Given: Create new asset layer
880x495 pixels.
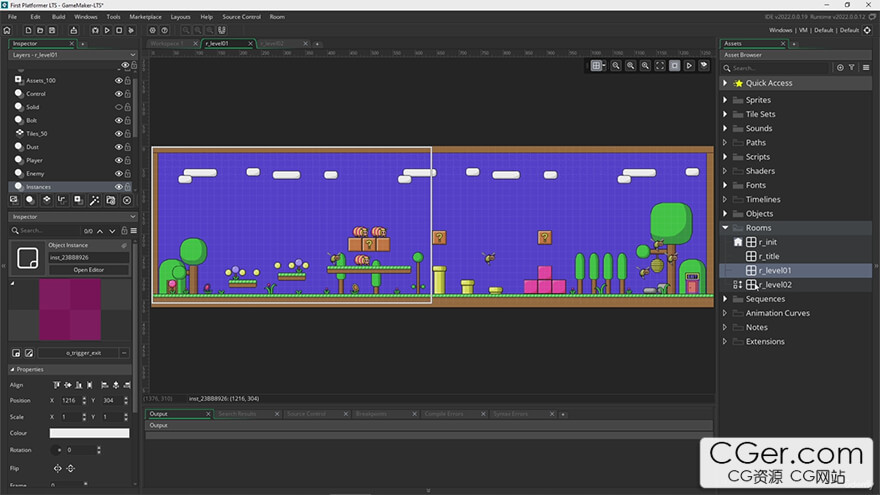Looking at the screenshot, I should point(78,200).
